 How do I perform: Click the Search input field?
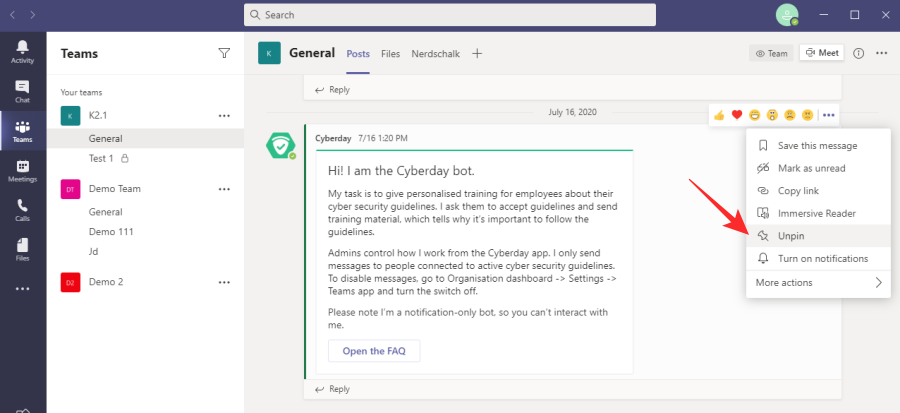pos(450,15)
